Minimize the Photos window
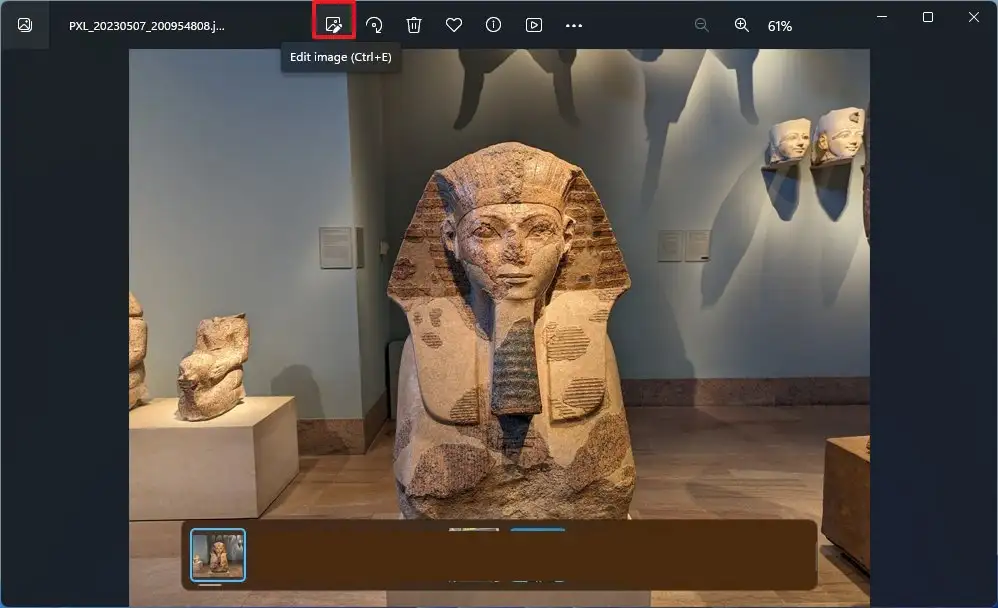 (881, 17)
